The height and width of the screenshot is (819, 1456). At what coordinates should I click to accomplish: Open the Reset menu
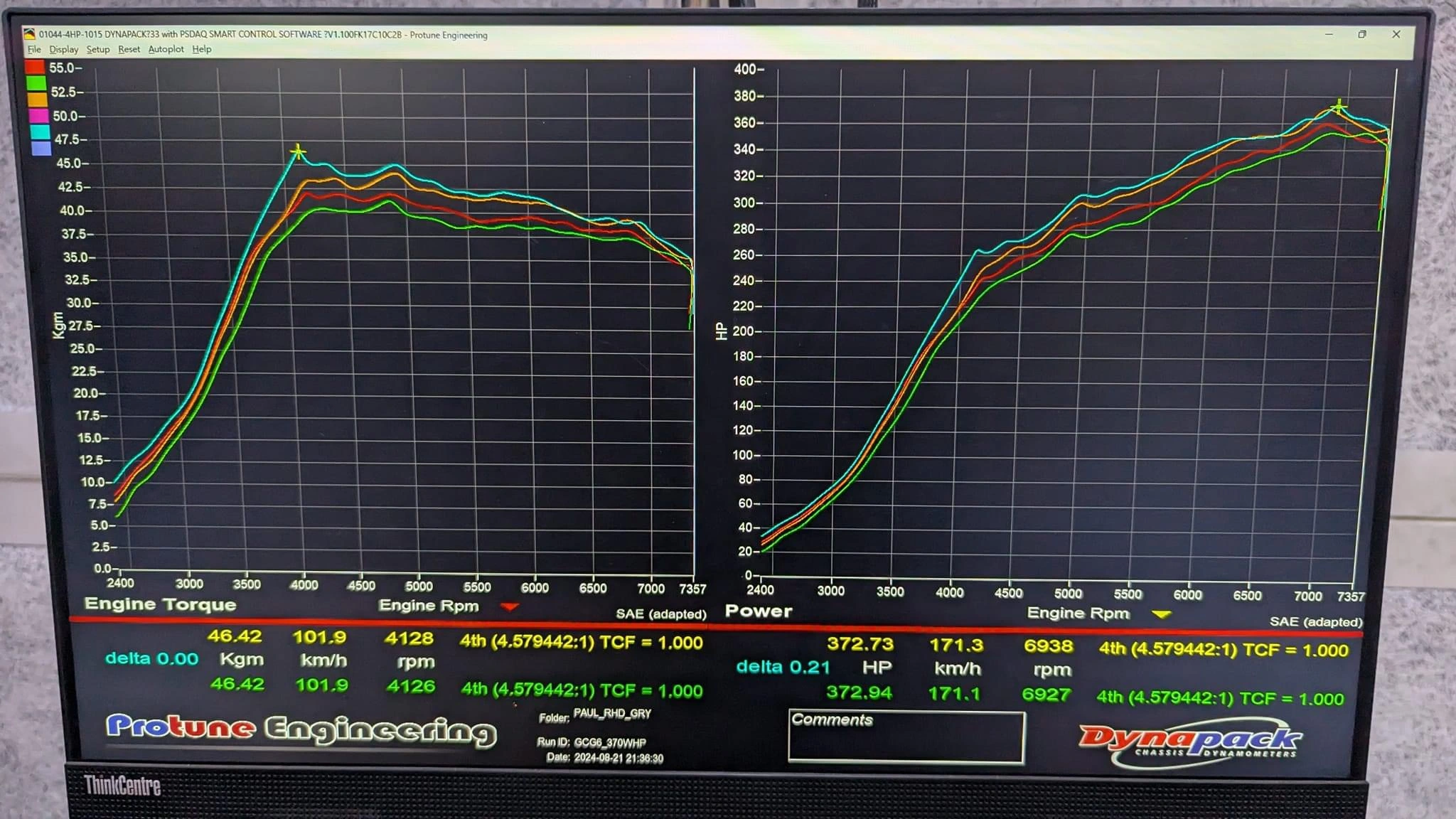point(129,49)
